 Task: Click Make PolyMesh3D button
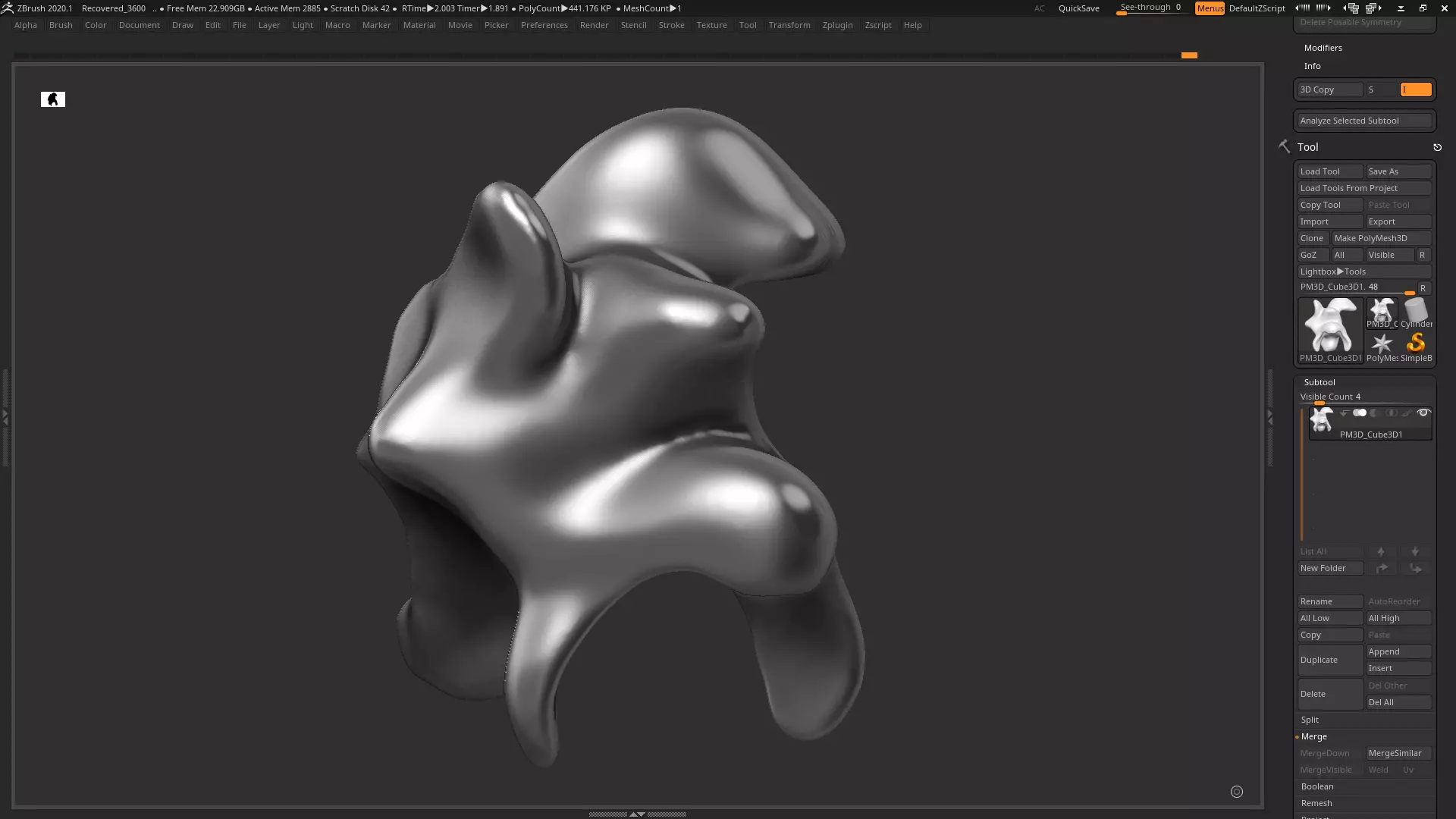coord(1382,238)
